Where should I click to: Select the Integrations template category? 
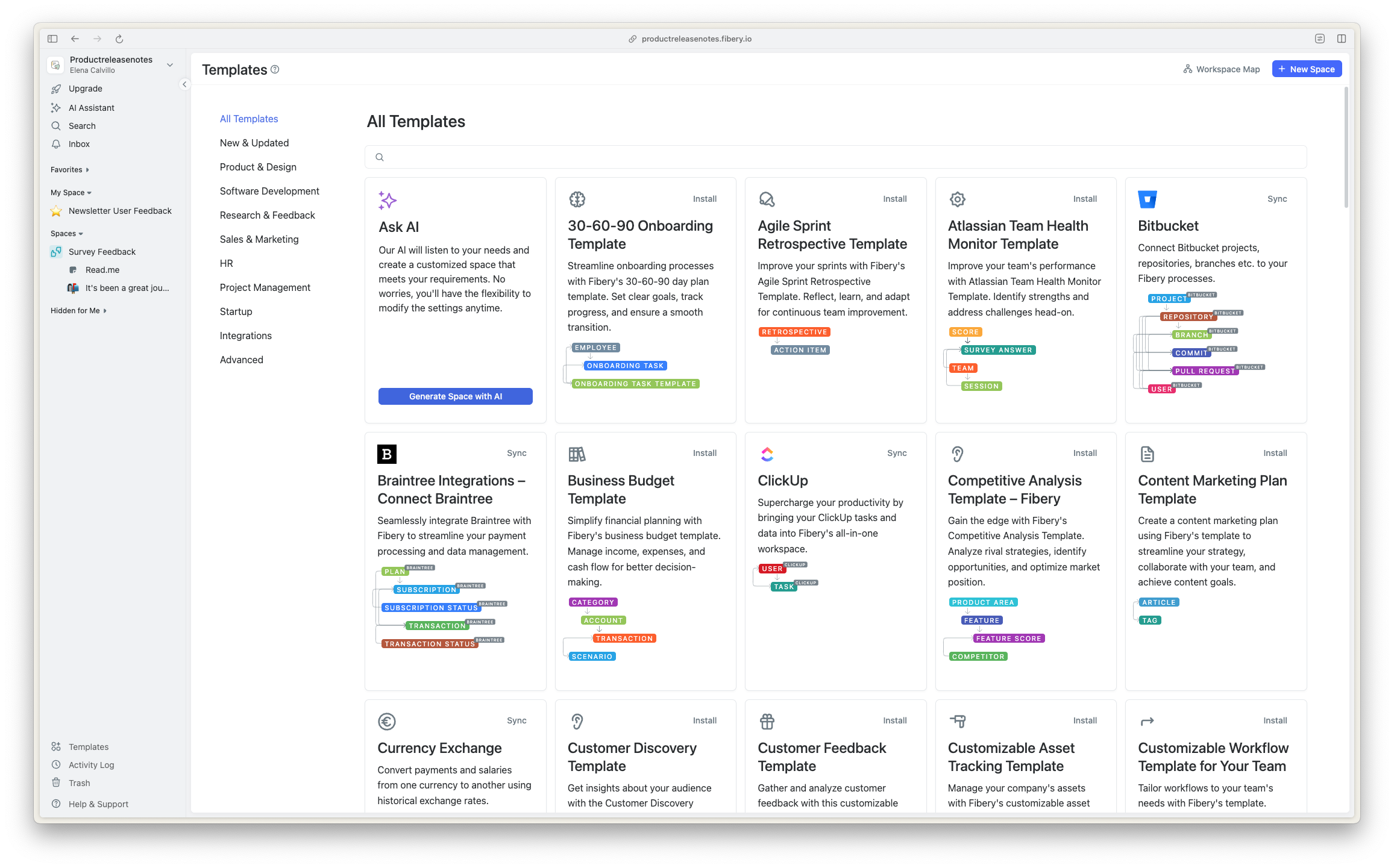pos(245,336)
